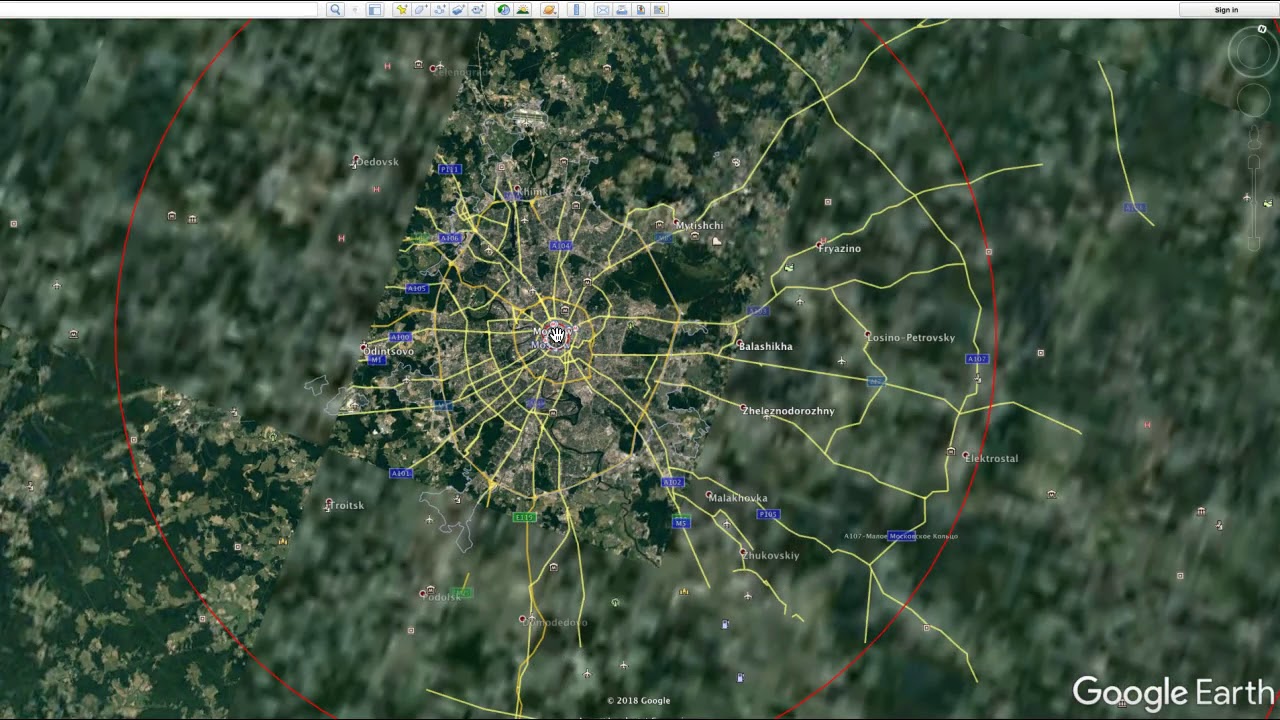
Task: Click the Odintsovo place label
Action: click(x=389, y=351)
